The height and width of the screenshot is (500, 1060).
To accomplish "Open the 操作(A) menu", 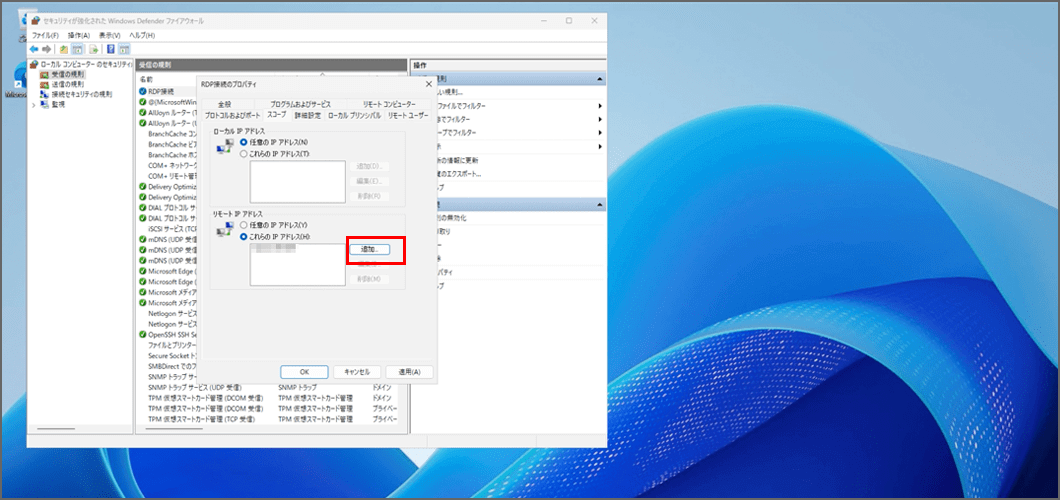I will (x=79, y=35).
